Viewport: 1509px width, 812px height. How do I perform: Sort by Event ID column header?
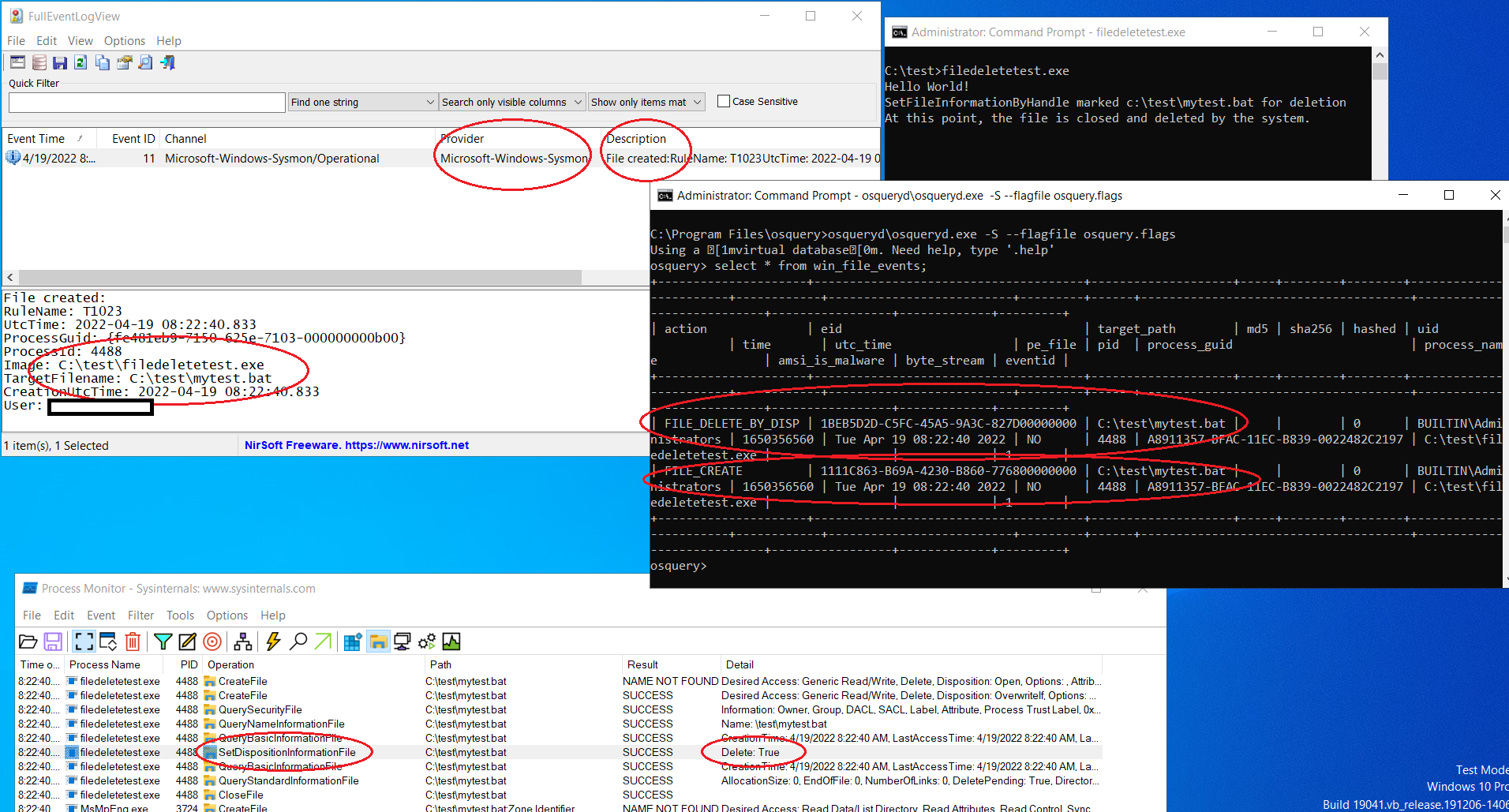[129, 139]
